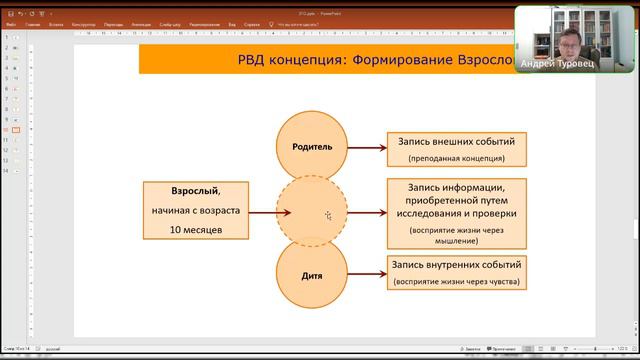Click the 'Запись информации, приобретенной путем' box

click(457, 213)
